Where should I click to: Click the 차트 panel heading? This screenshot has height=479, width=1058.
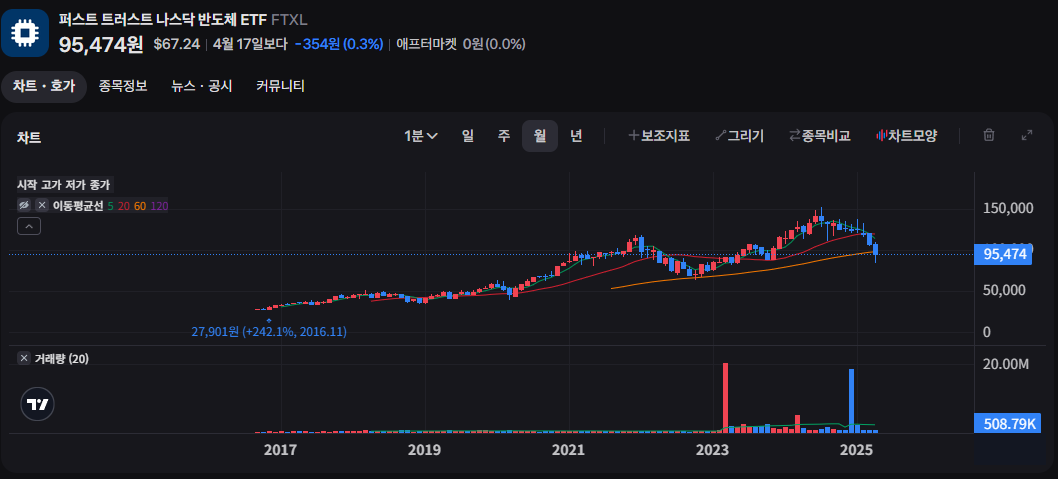[x=29, y=138]
